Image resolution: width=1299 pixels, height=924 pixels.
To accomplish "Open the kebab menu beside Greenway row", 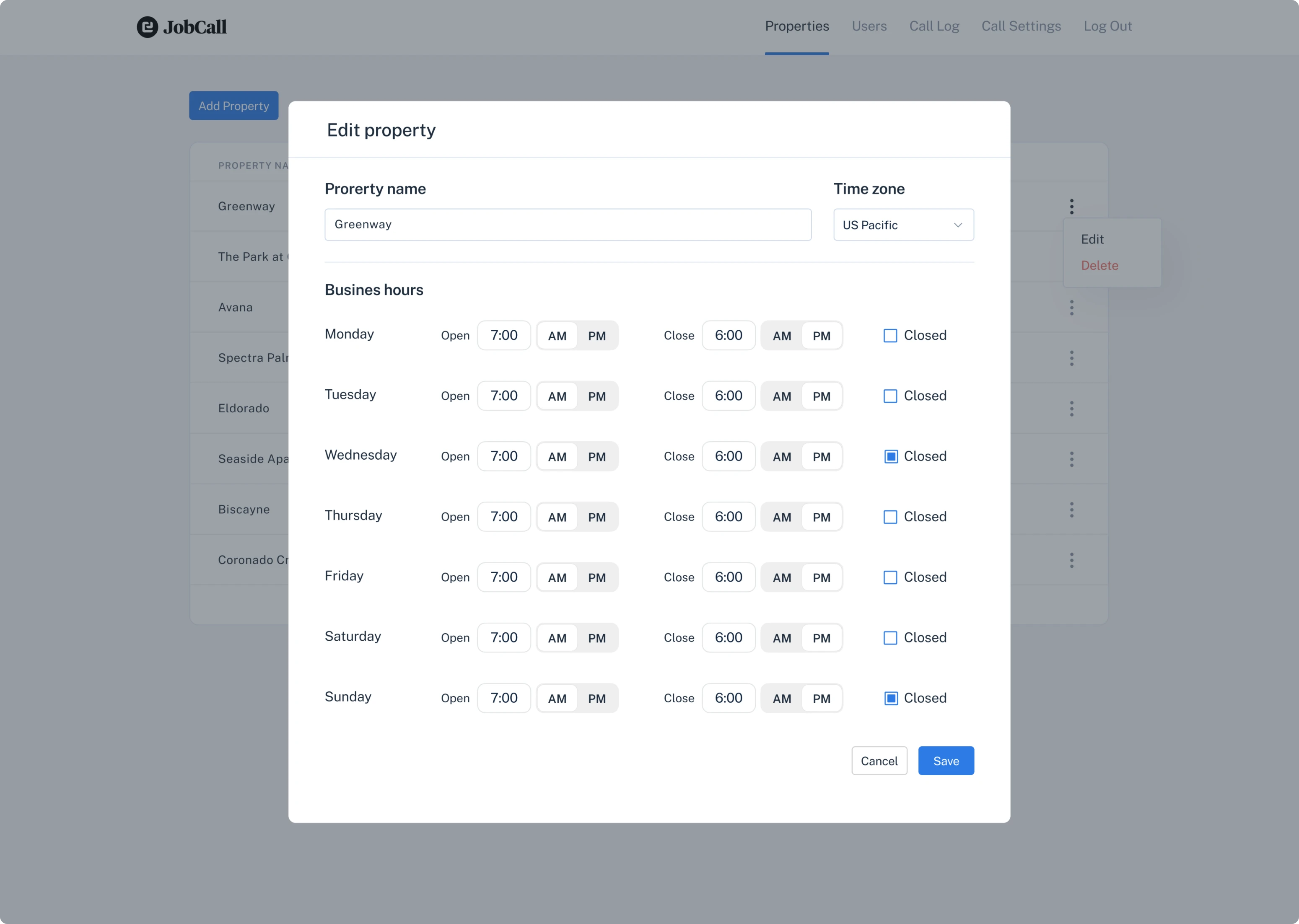I will coord(1072,206).
